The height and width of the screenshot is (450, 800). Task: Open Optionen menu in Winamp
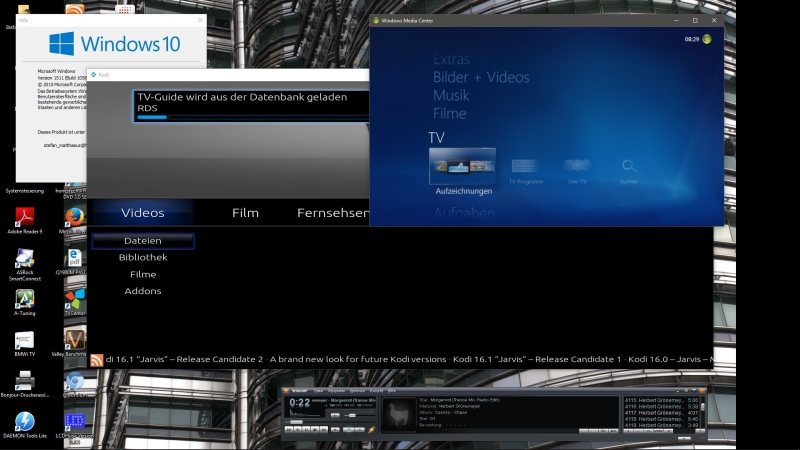[357, 391]
